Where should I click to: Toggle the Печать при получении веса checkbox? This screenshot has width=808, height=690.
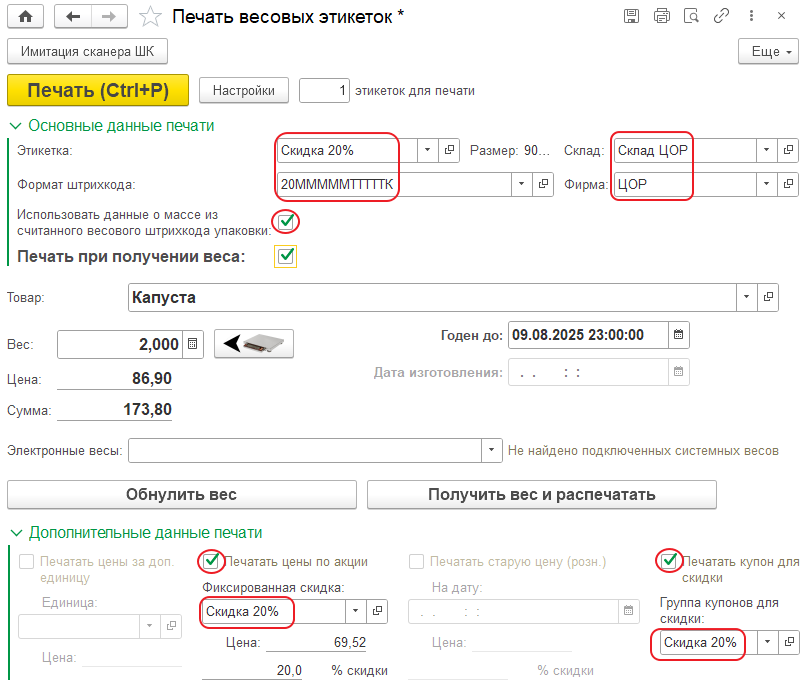point(286,257)
